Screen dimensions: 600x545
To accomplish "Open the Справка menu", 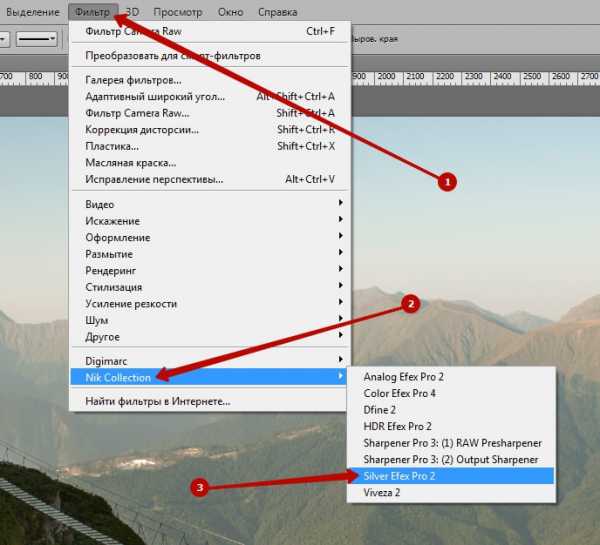I will coord(277,12).
